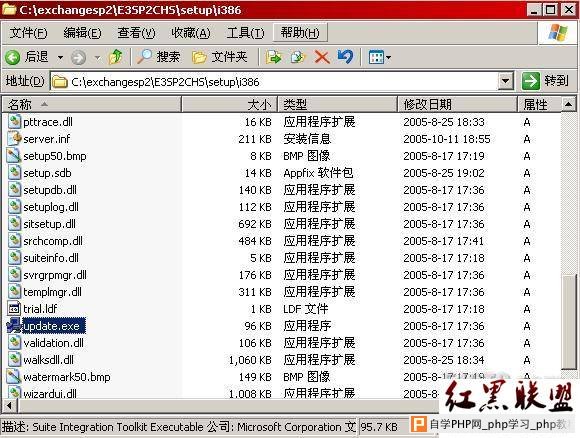Viewport: 580px width, 438px height.
Task: Open the Search (搜索) toolbar button
Action: (x=158, y=57)
